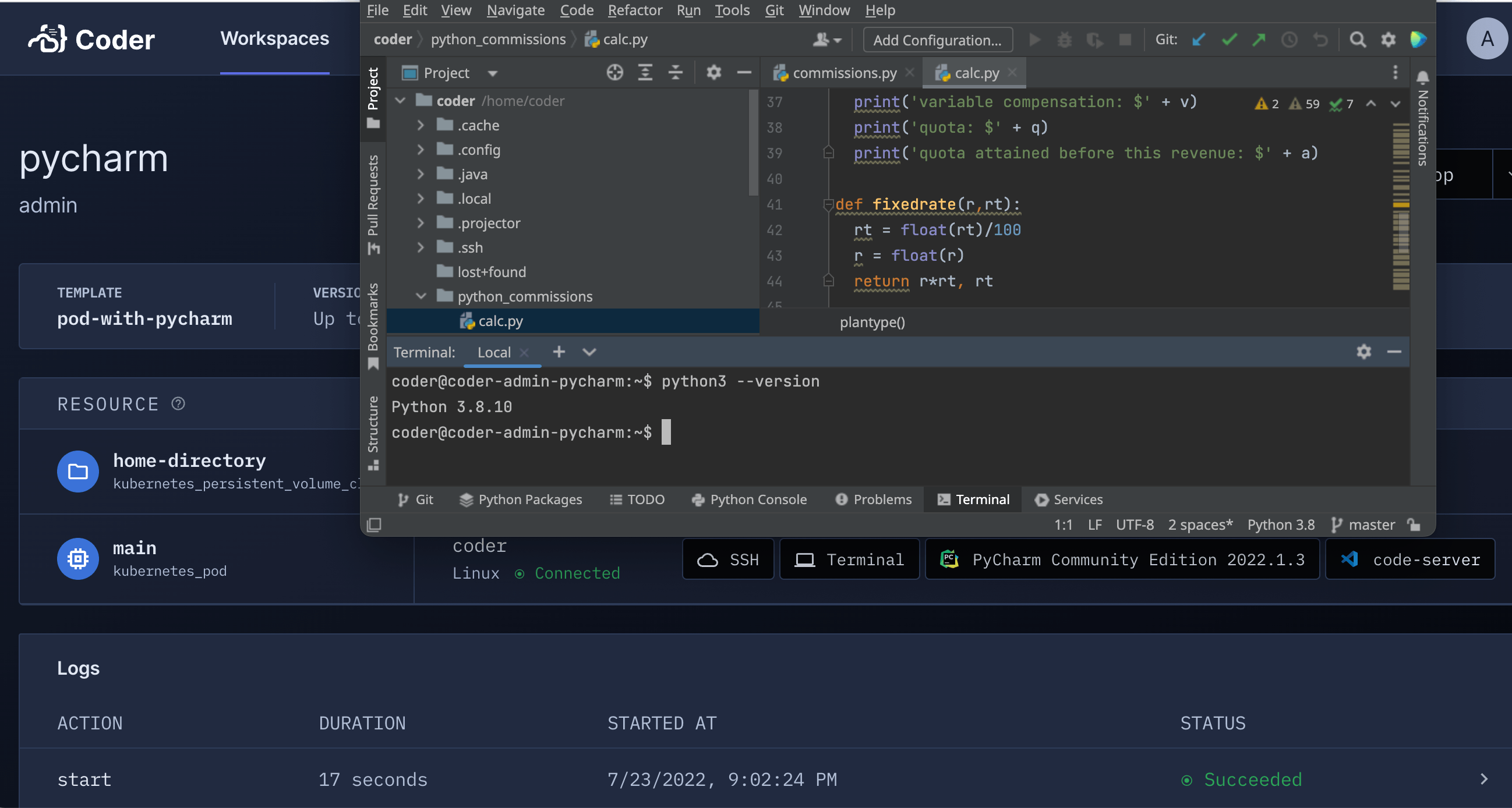Select Navigate from menu bar
This screenshot has height=808, width=1512.
[x=514, y=10]
